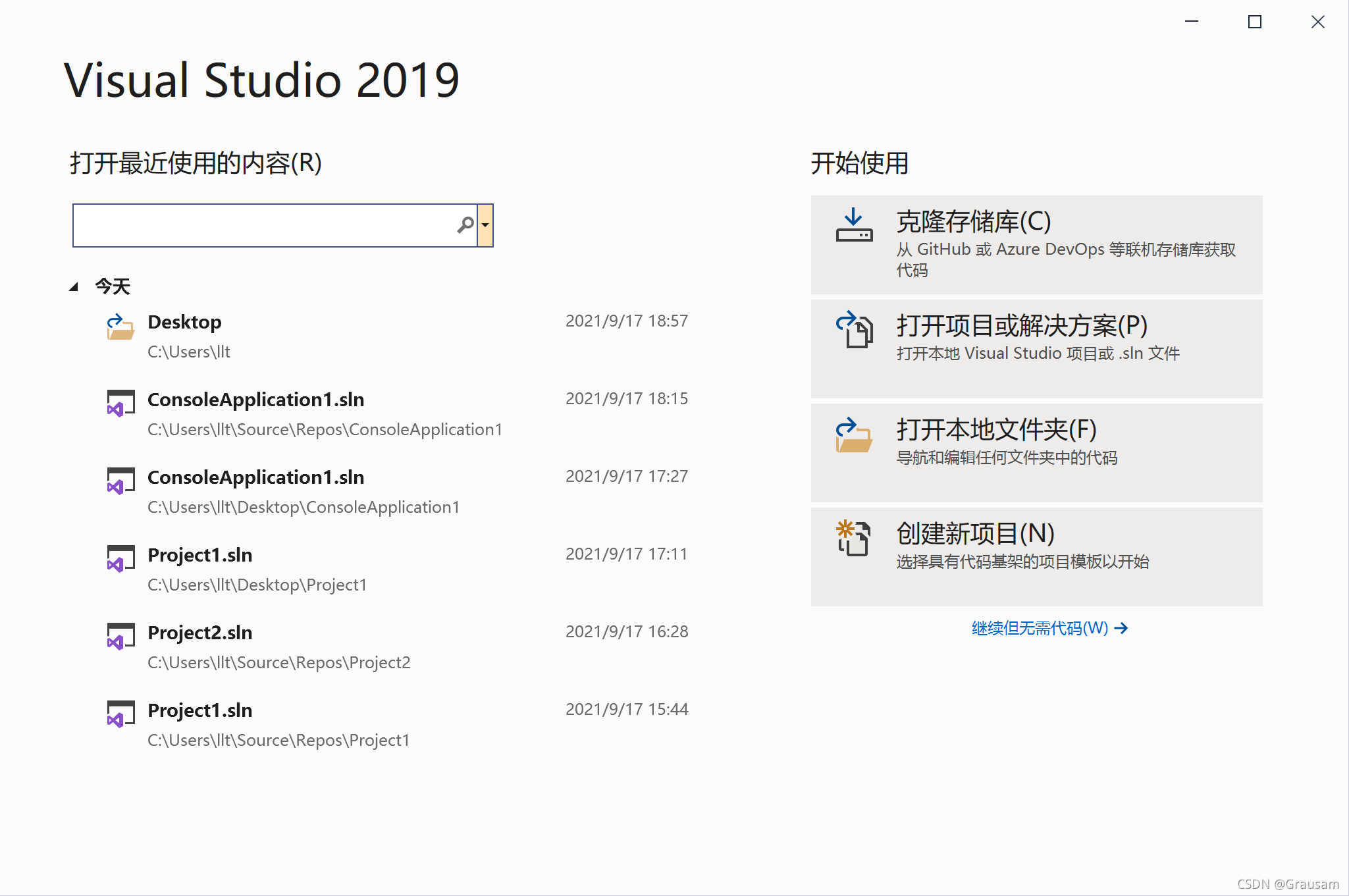The image size is (1349, 896).
Task: Click the 继续但无需代码(W) link
Action: (x=1049, y=628)
